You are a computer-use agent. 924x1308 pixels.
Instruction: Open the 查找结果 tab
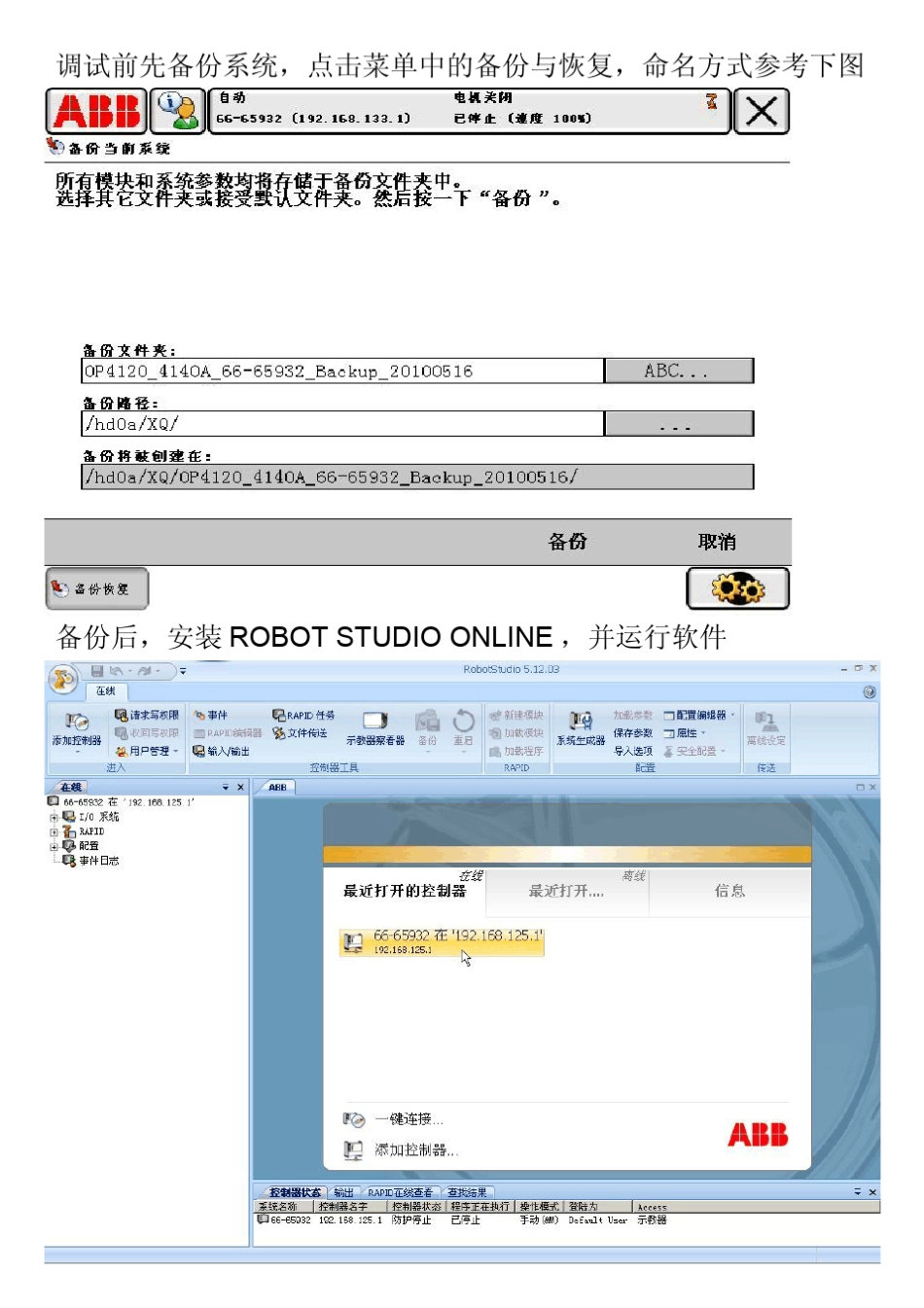467,1192
